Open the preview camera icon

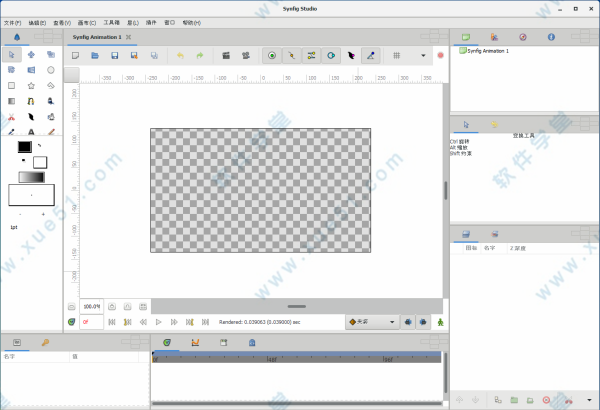[x=246, y=56]
